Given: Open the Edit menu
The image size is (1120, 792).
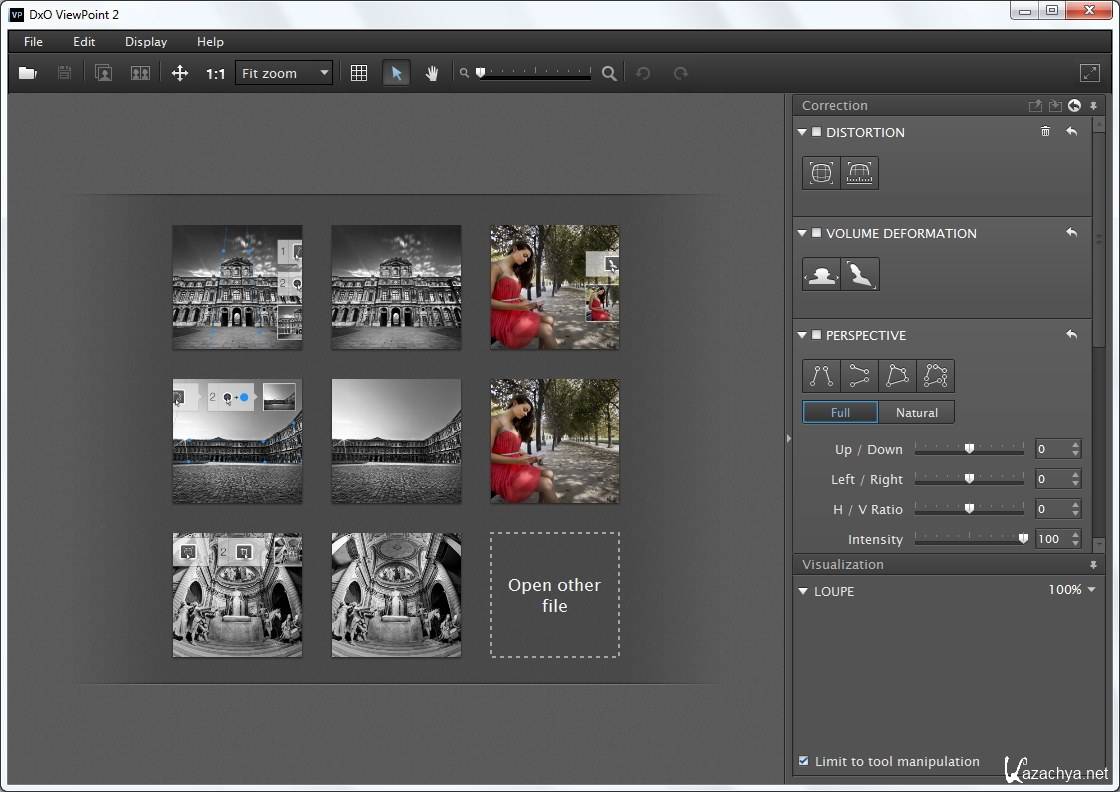Looking at the screenshot, I should [x=84, y=42].
